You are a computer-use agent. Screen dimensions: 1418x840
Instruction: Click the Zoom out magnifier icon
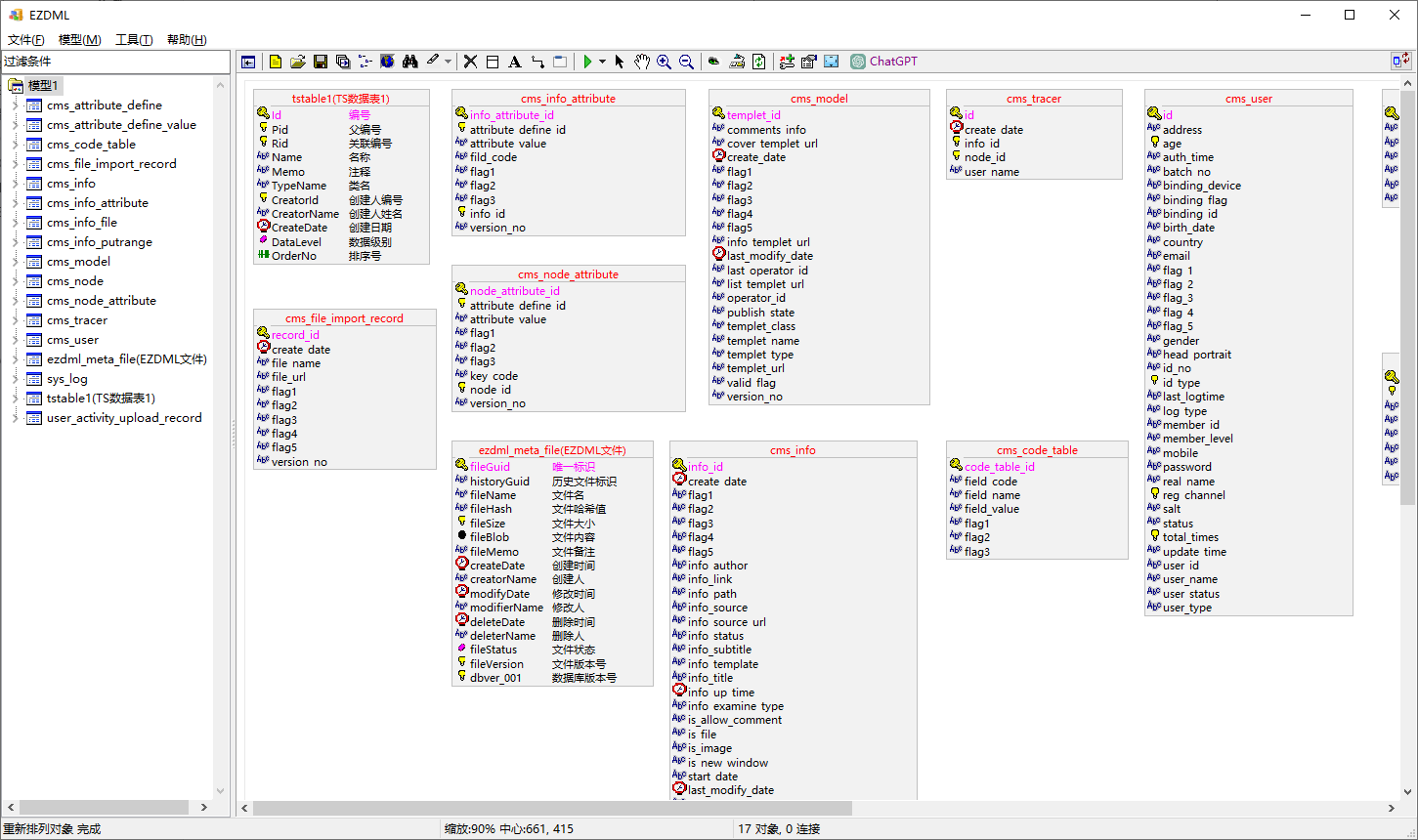point(687,62)
